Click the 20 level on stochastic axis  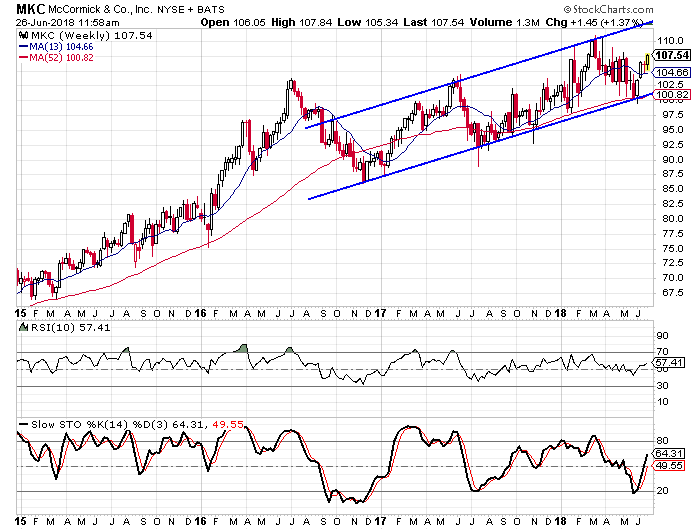pyautogui.click(x=662, y=491)
